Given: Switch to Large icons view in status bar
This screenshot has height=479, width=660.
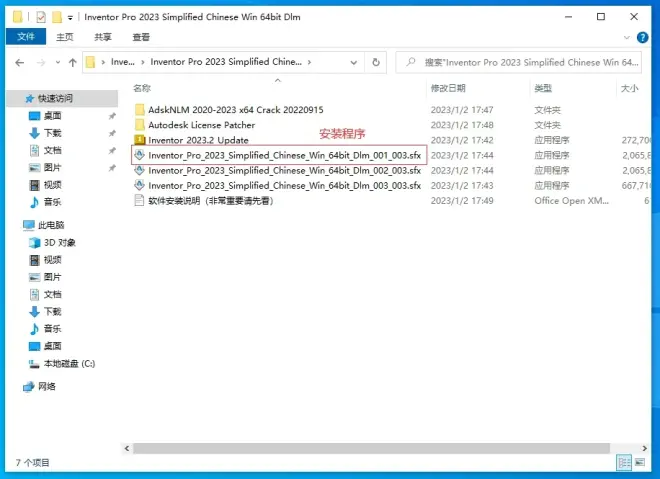Looking at the screenshot, I should click(x=640, y=463).
